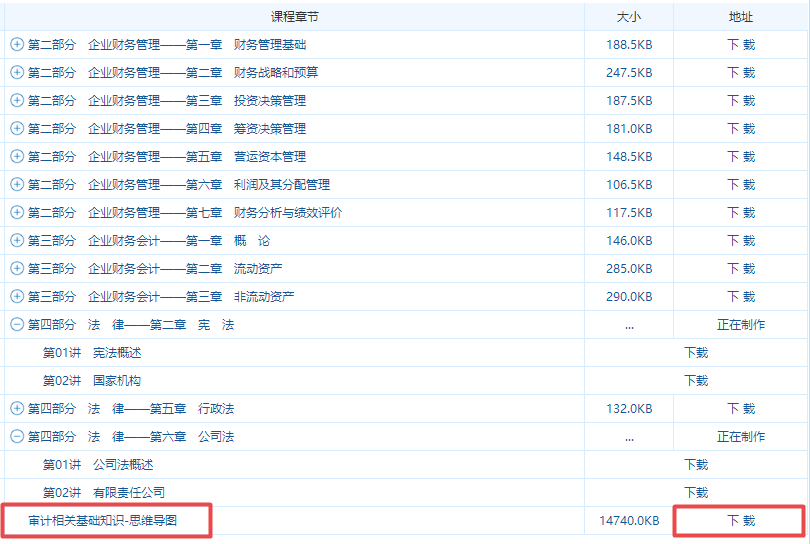Screen dimensions: 810x544
Task: Download 第01讲 宪法概述 lecture
Action: pyautogui.click(x=696, y=353)
